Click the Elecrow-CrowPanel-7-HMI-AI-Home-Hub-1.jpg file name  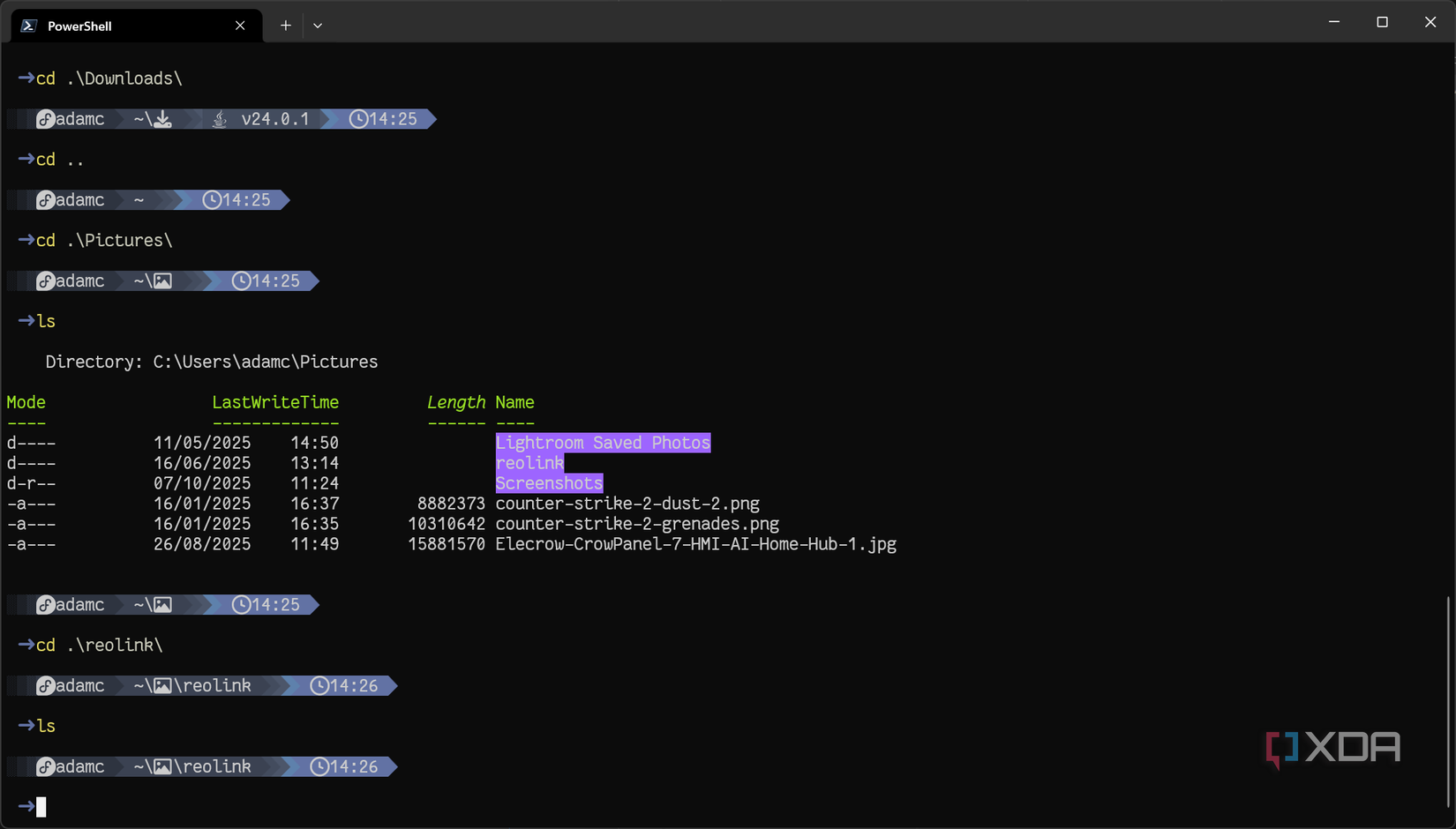click(x=696, y=544)
